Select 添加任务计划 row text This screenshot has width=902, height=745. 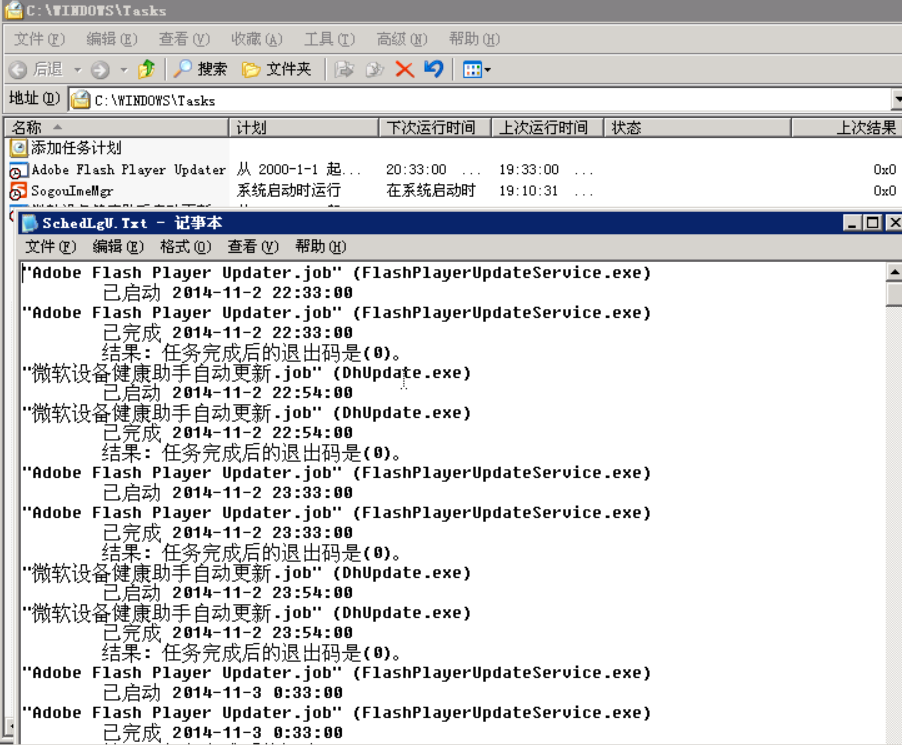pyautogui.click(x=76, y=148)
